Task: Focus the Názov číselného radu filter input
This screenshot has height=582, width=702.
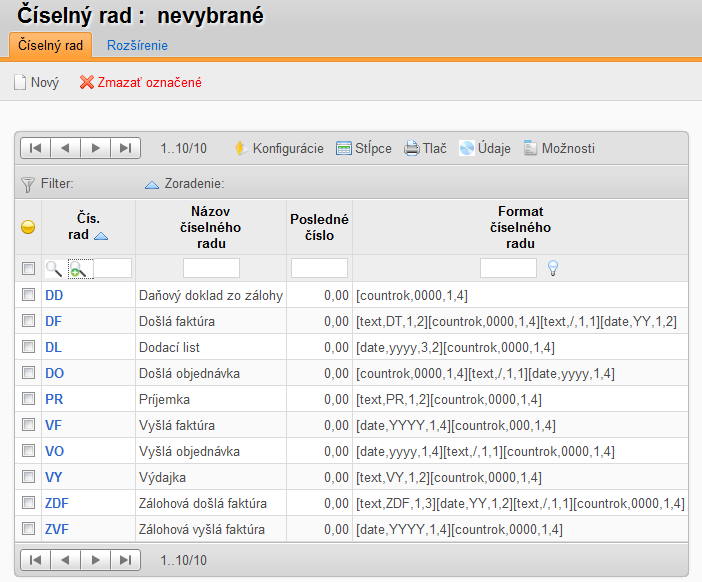Action: (x=211, y=268)
